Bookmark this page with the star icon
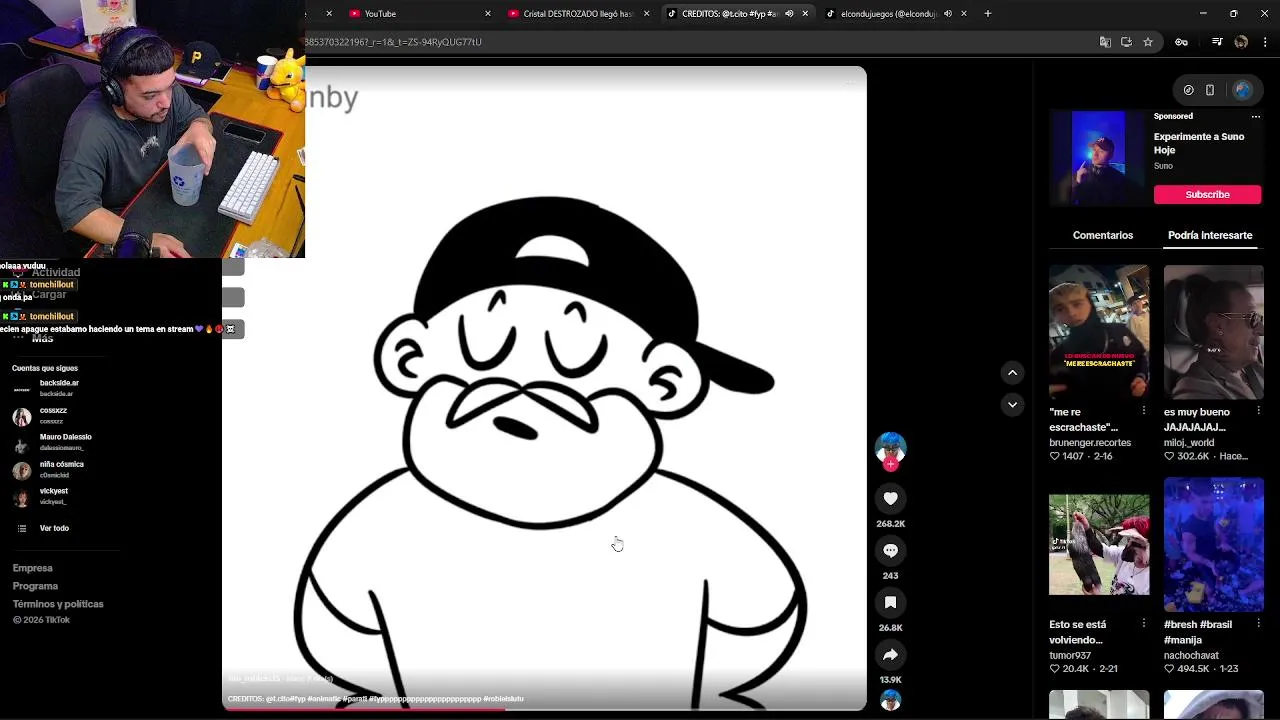Image resolution: width=1280 pixels, height=720 pixels. coord(1148,42)
